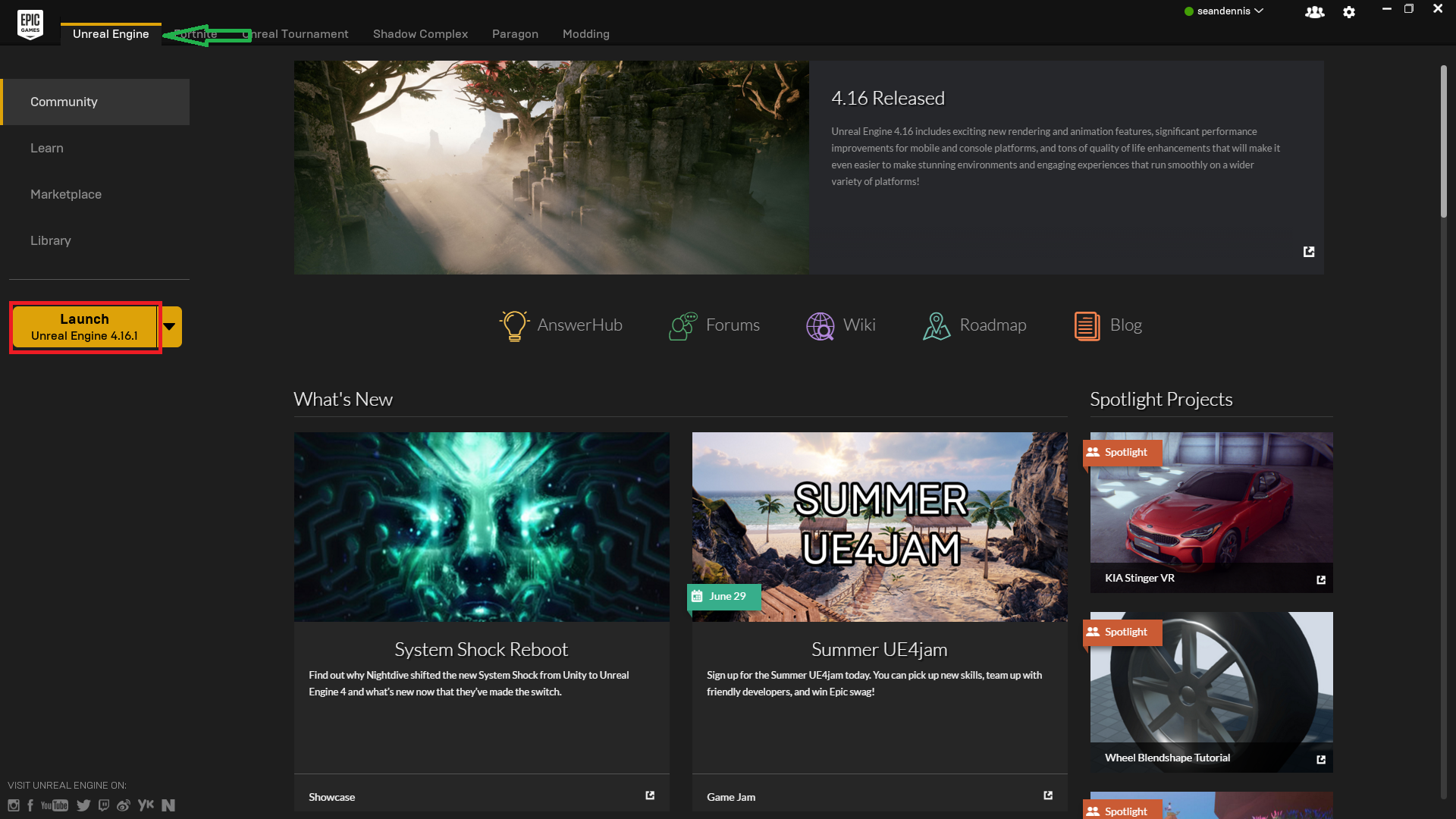Click the Forums chat icon

683,326
